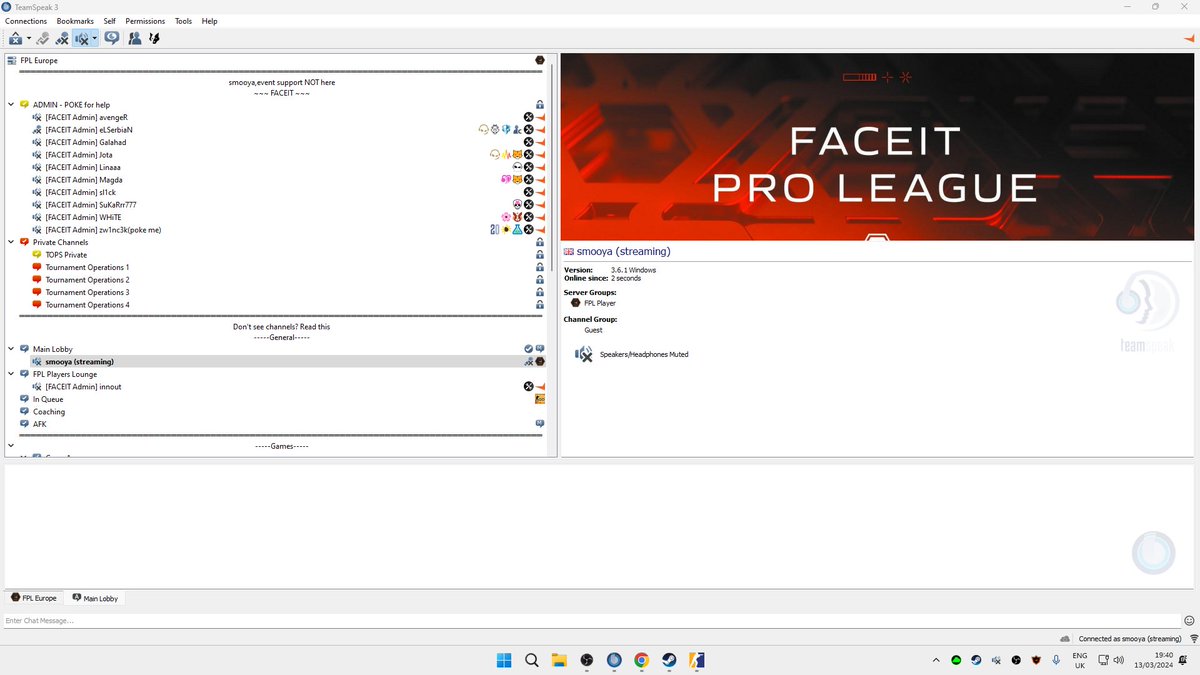Click the Speakers/Headphones Muted status icon

tap(582, 354)
